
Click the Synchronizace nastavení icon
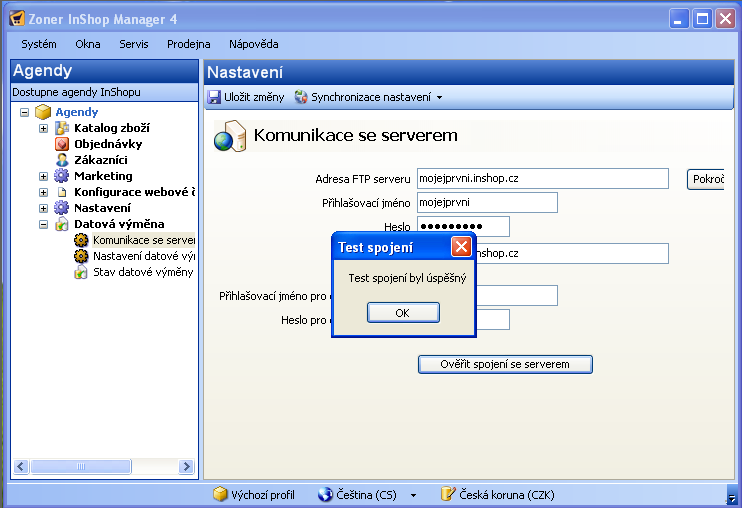301,97
